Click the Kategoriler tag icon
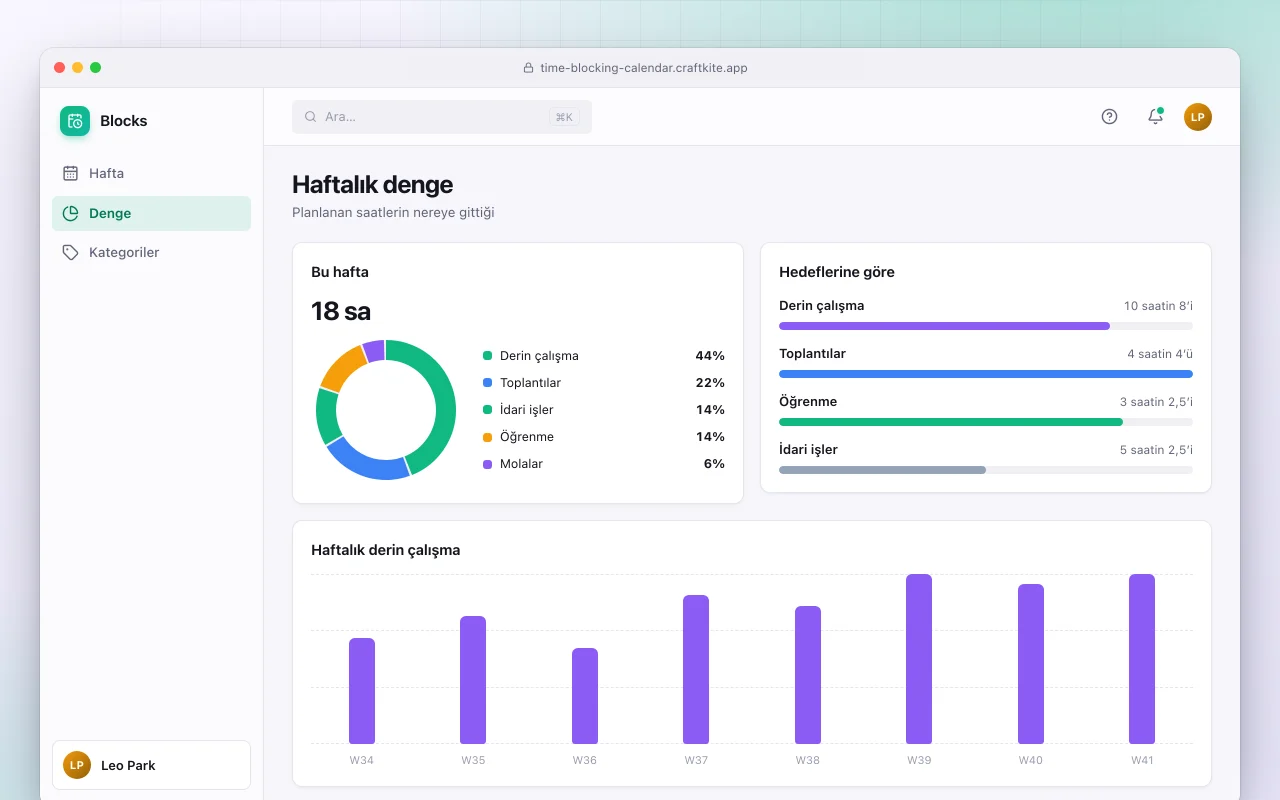This screenshot has width=1280, height=800. tap(70, 252)
